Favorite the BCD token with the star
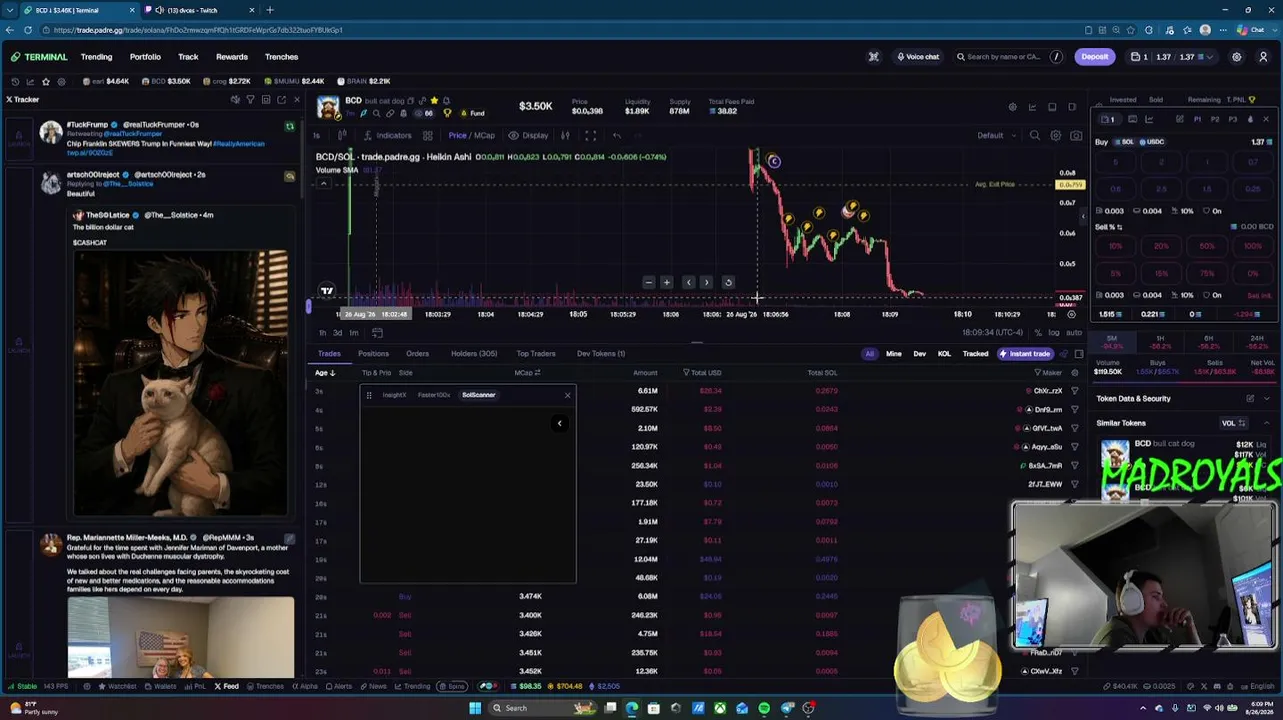Image resolution: width=1283 pixels, height=720 pixels. pyautogui.click(x=435, y=101)
